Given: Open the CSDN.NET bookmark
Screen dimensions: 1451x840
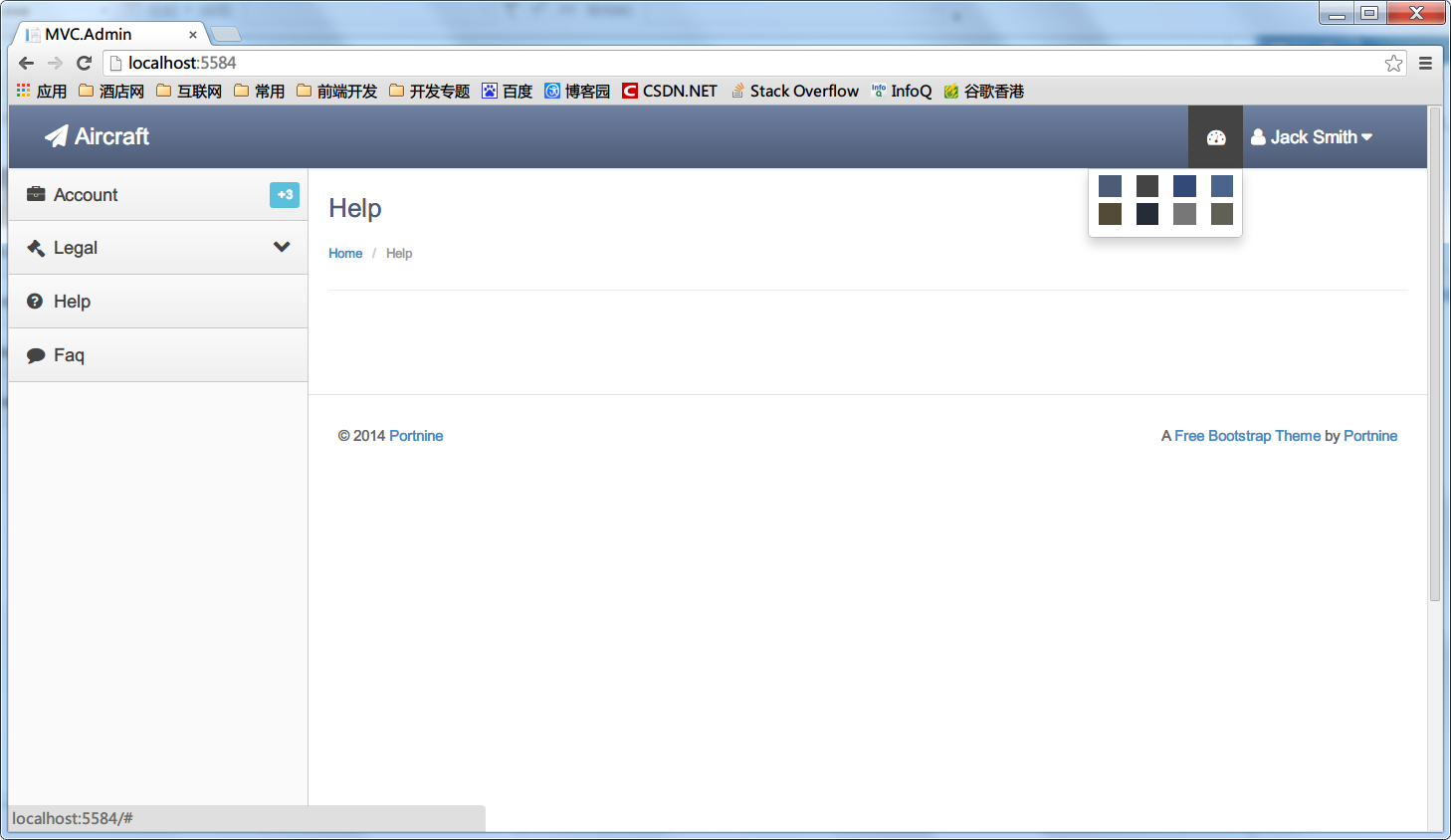Looking at the screenshot, I should pyautogui.click(x=670, y=91).
